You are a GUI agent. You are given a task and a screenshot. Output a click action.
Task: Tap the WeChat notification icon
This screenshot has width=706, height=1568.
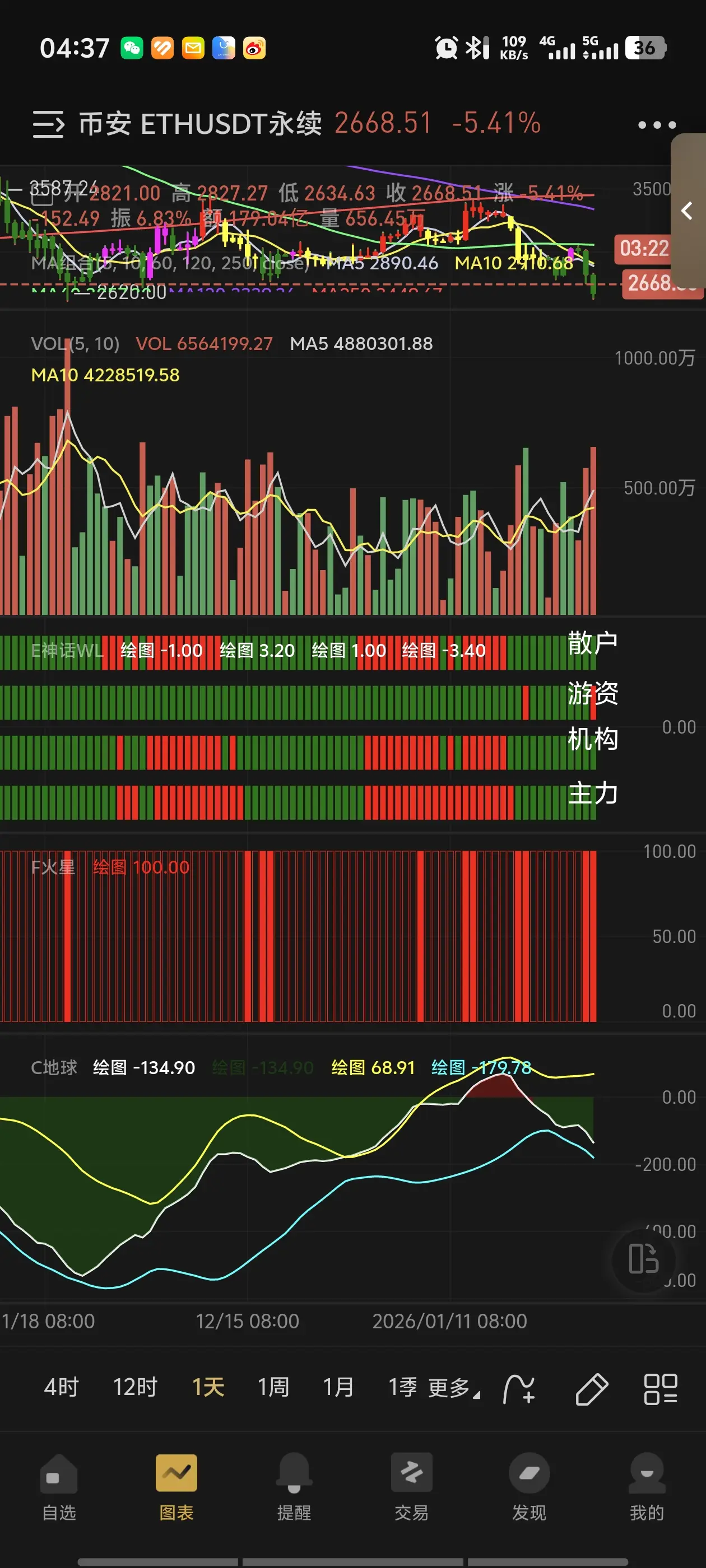(x=132, y=48)
